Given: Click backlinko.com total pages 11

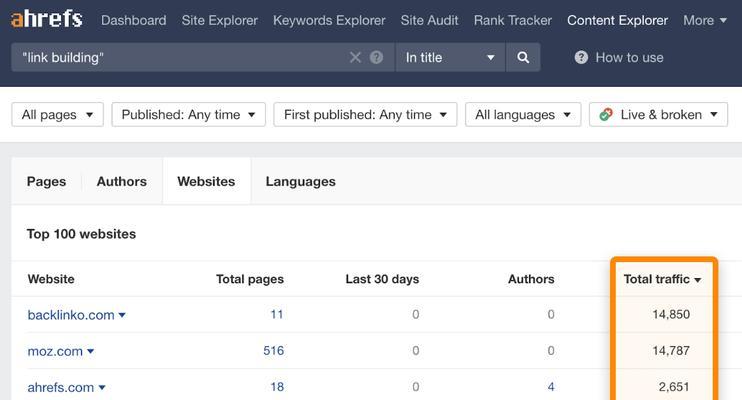Looking at the screenshot, I should tap(277, 314).
